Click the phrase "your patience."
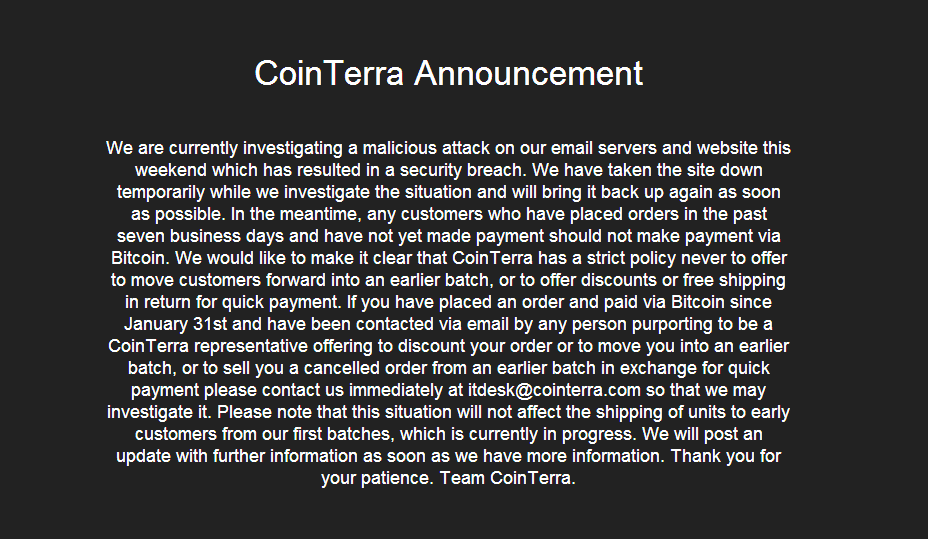928x539 pixels. [x=378, y=478]
